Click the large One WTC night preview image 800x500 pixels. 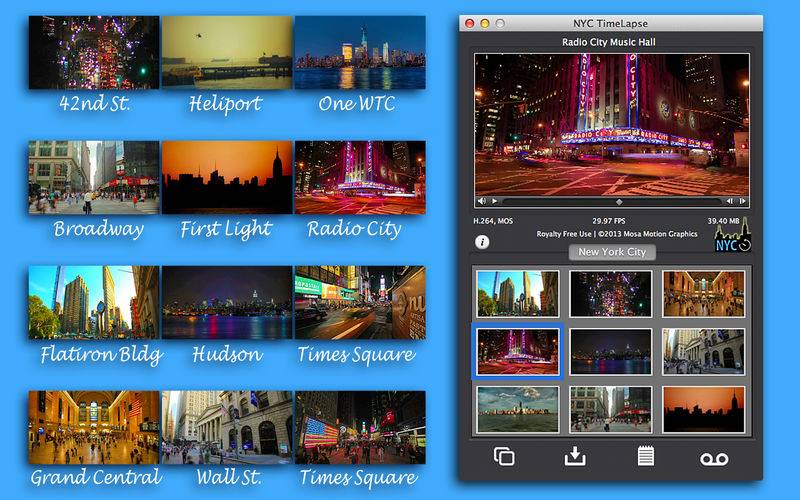[x=360, y=53]
